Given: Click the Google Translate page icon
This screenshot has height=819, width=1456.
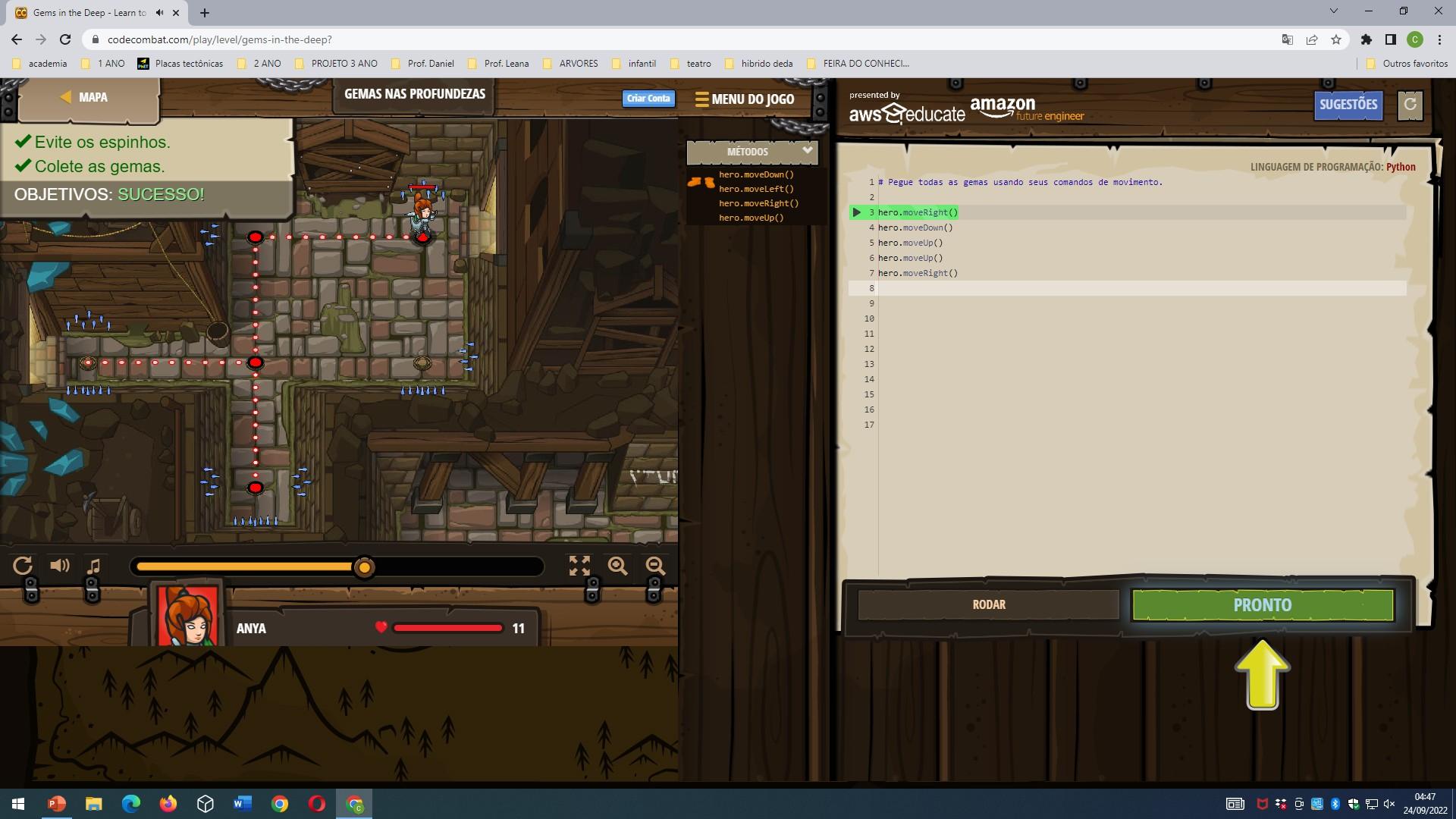Looking at the screenshot, I should pyautogui.click(x=1287, y=39).
